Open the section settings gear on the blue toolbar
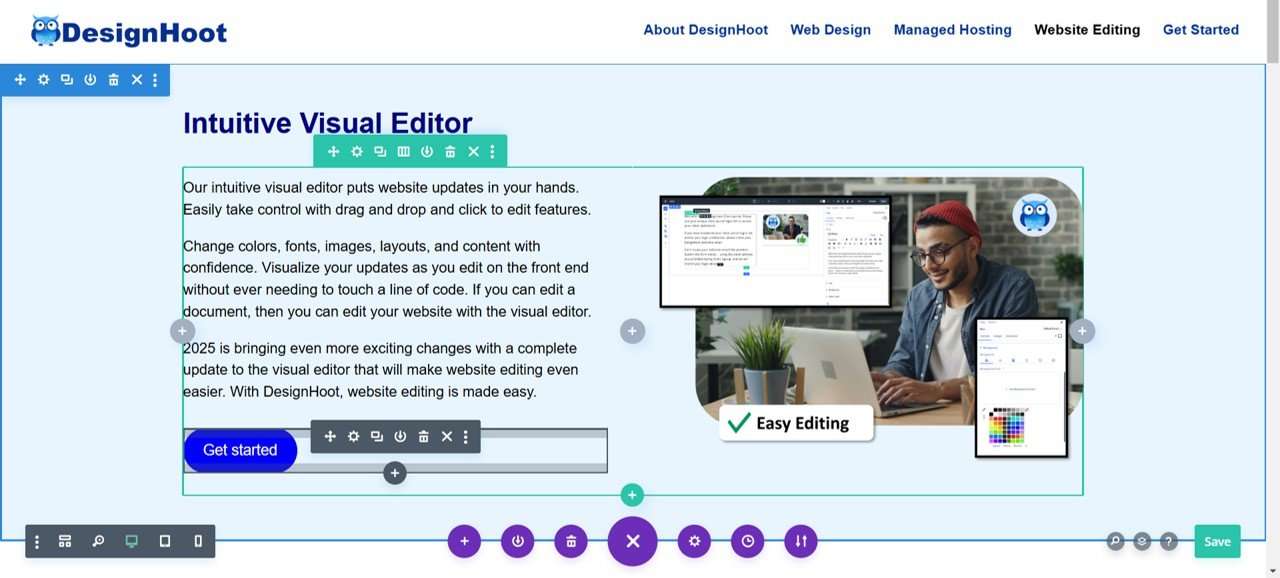Screen dimensions: 1280x578 coord(43,79)
